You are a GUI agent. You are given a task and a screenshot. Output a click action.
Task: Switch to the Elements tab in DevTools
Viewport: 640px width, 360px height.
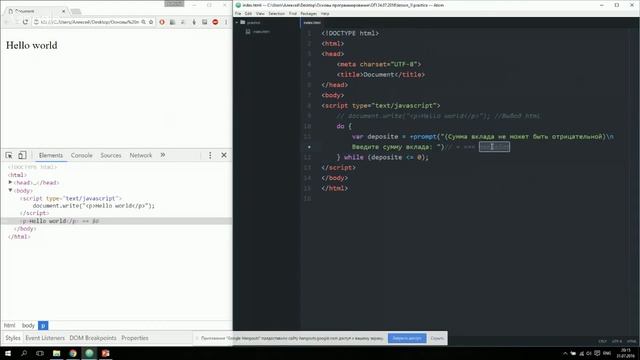(51, 155)
